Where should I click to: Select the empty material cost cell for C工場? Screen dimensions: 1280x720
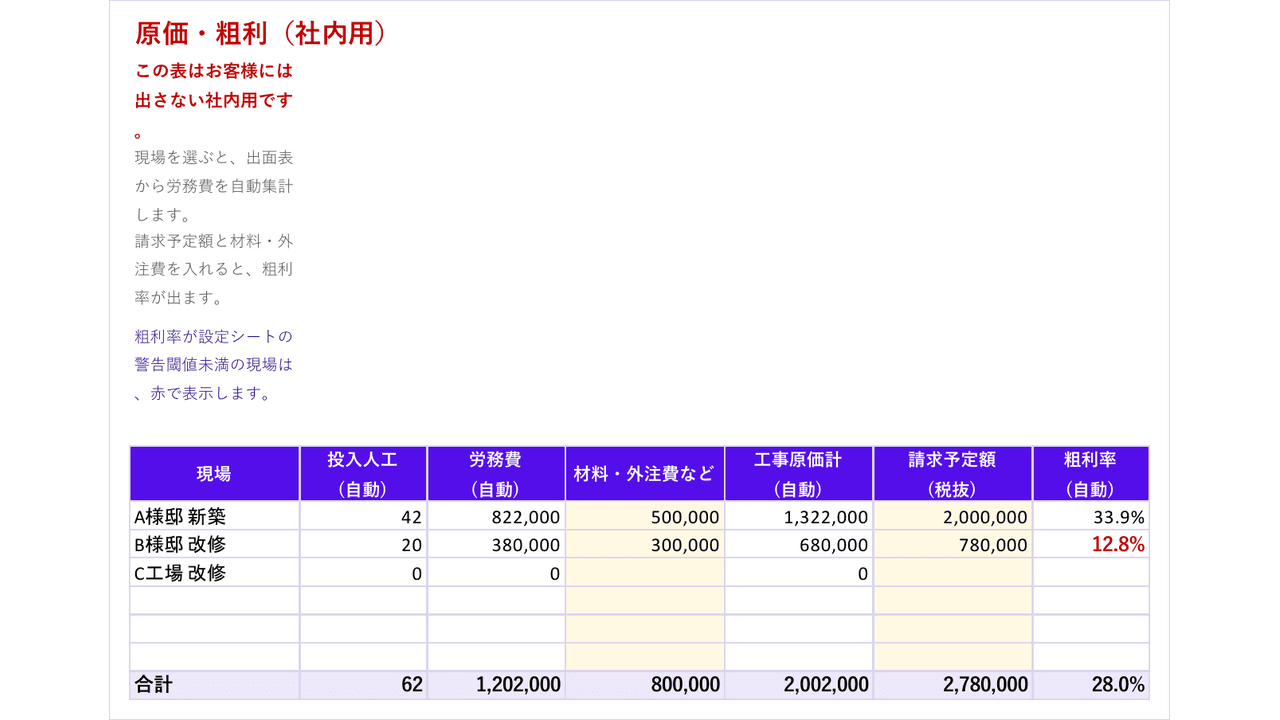coord(645,573)
